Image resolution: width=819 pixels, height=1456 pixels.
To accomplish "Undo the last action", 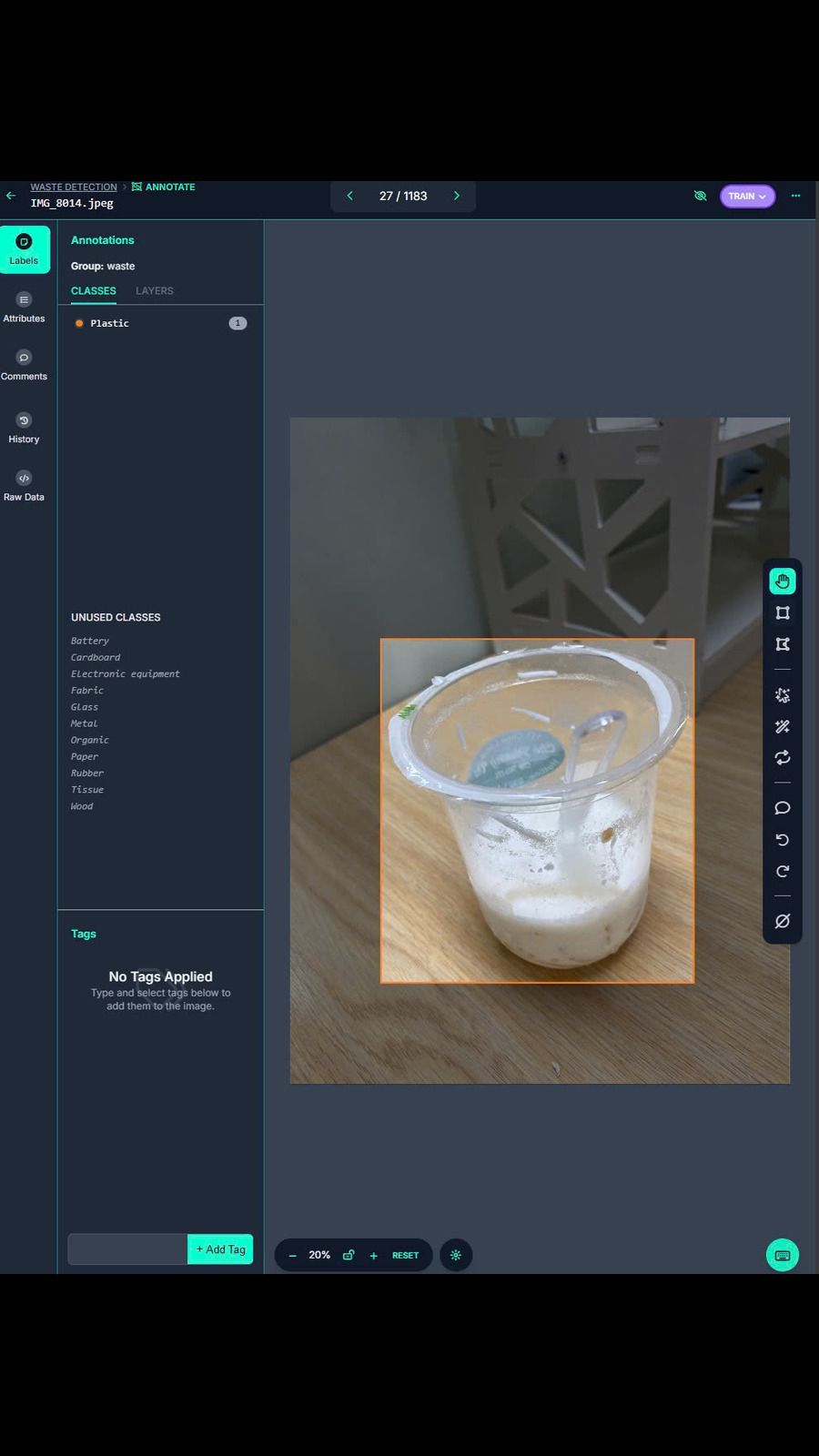I will tap(782, 840).
